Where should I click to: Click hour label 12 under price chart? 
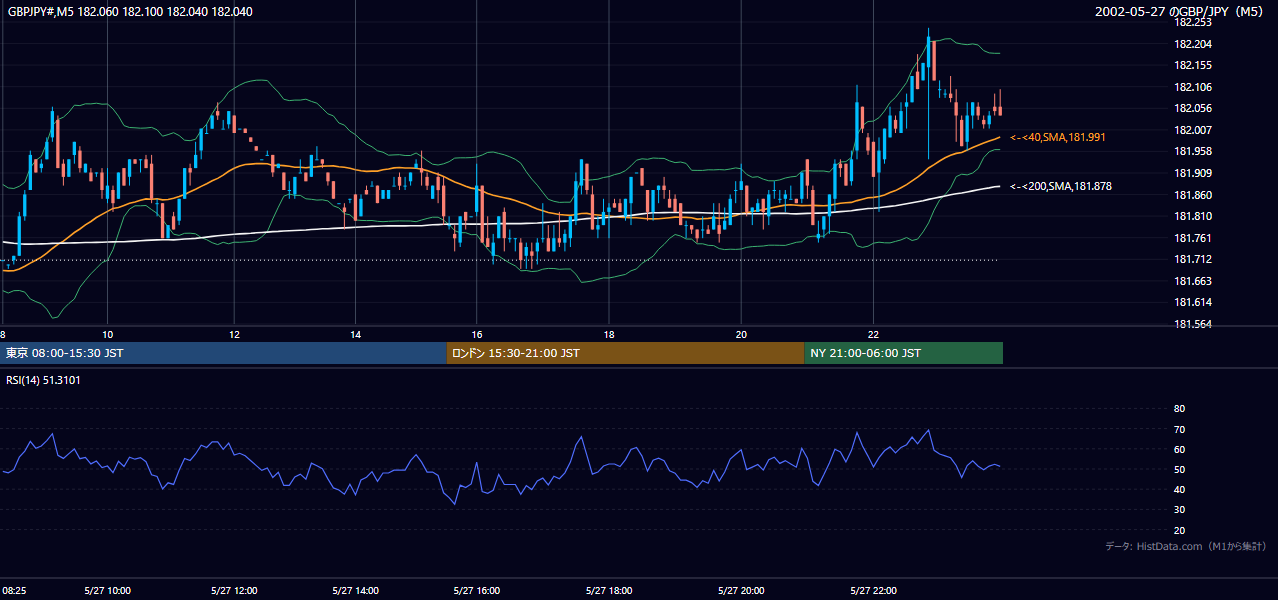234,334
